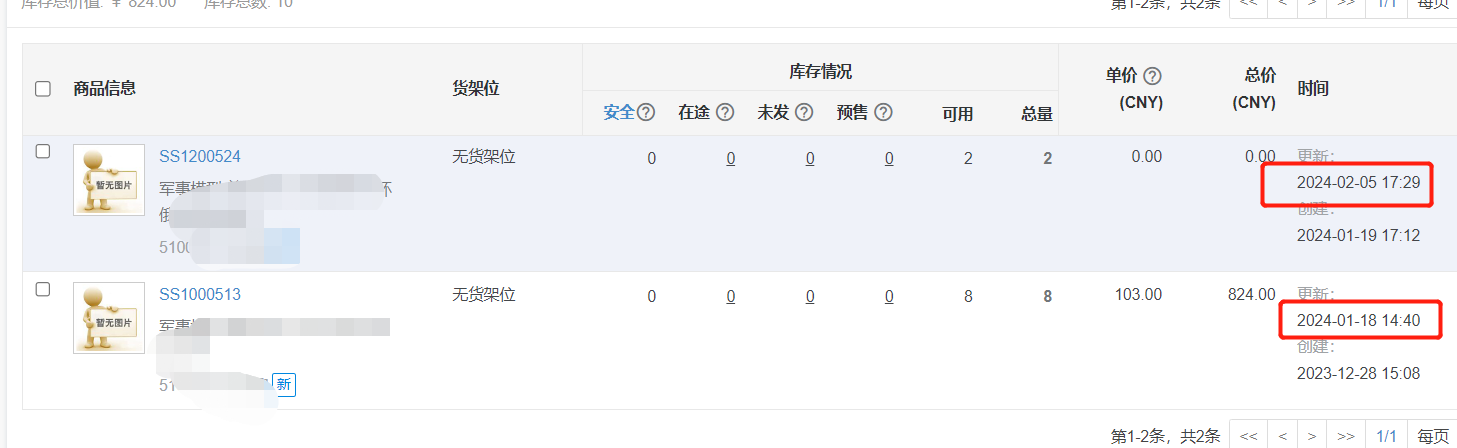The height and width of the screenshot is (448, 1457).
Task: Open help icon beside 安全 column
Action: point(646,113)
